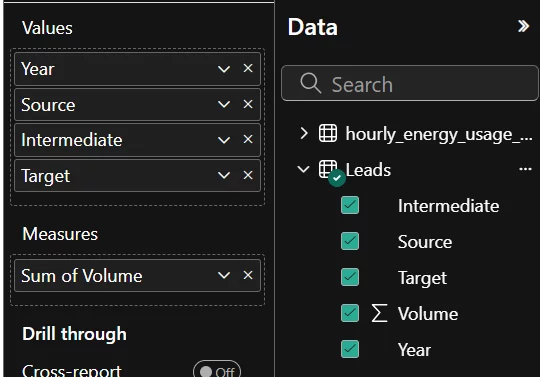Screen dimensions: 540x377
Task: Remove Source field from Values
Action: click(248, 104)
